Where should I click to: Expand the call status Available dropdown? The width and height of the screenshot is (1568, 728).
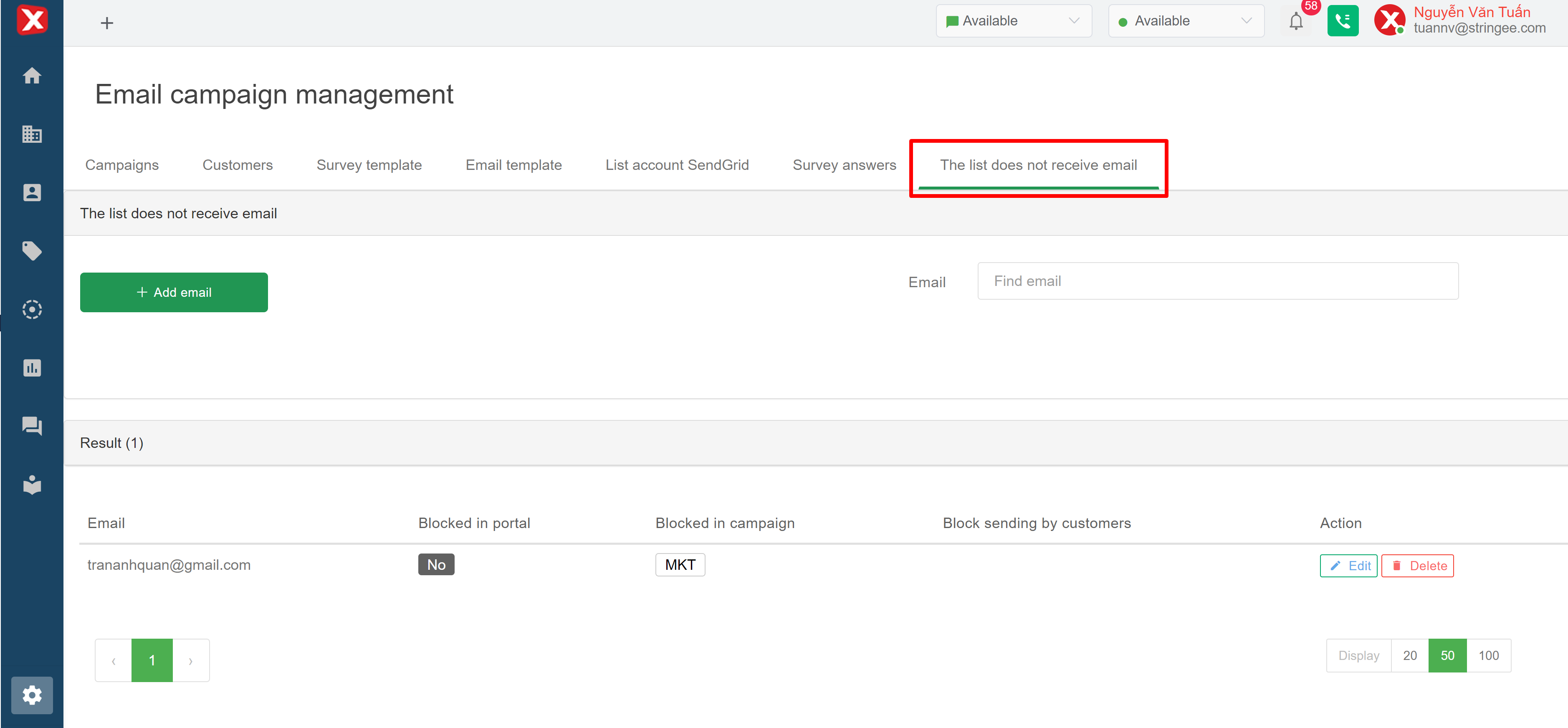click(1186, 21)
